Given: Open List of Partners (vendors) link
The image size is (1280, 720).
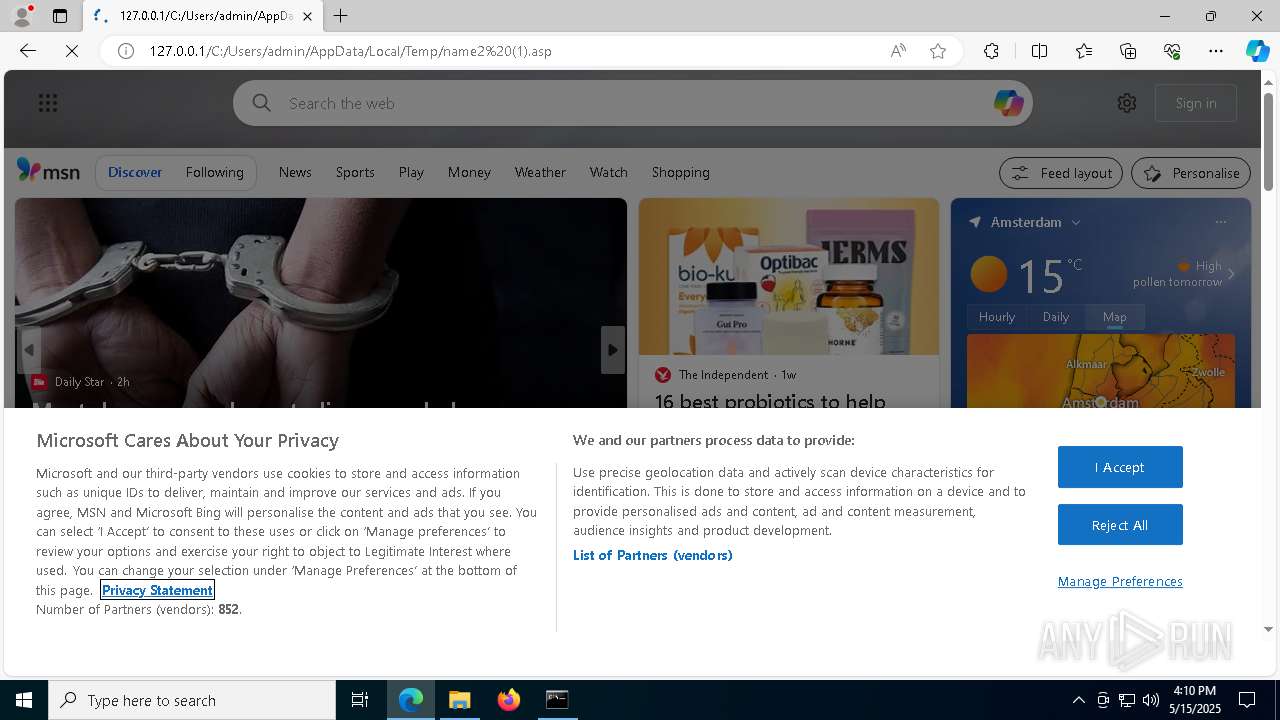Looking at the screenshot, I should [x=653, y=555].
